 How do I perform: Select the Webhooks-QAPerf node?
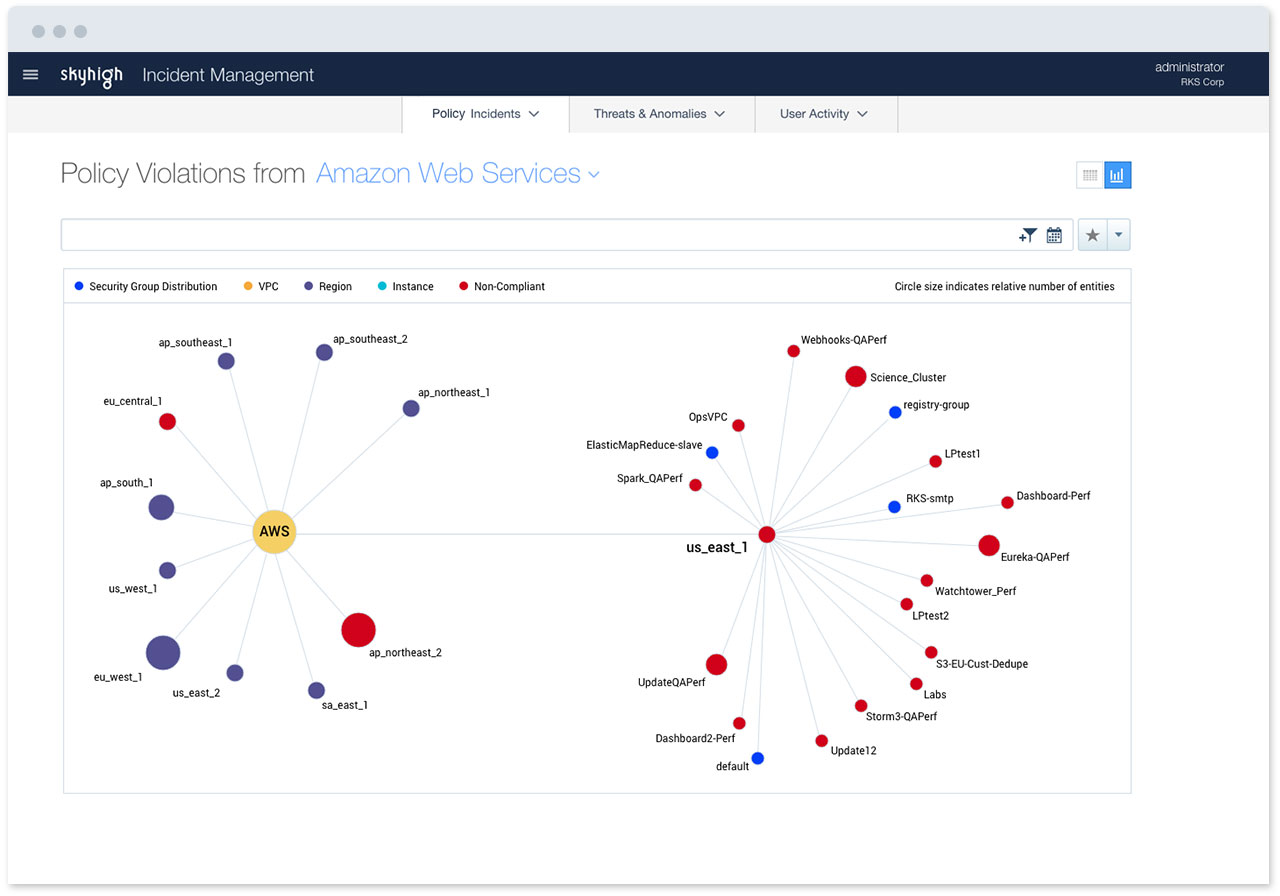(x=793, y=351)
